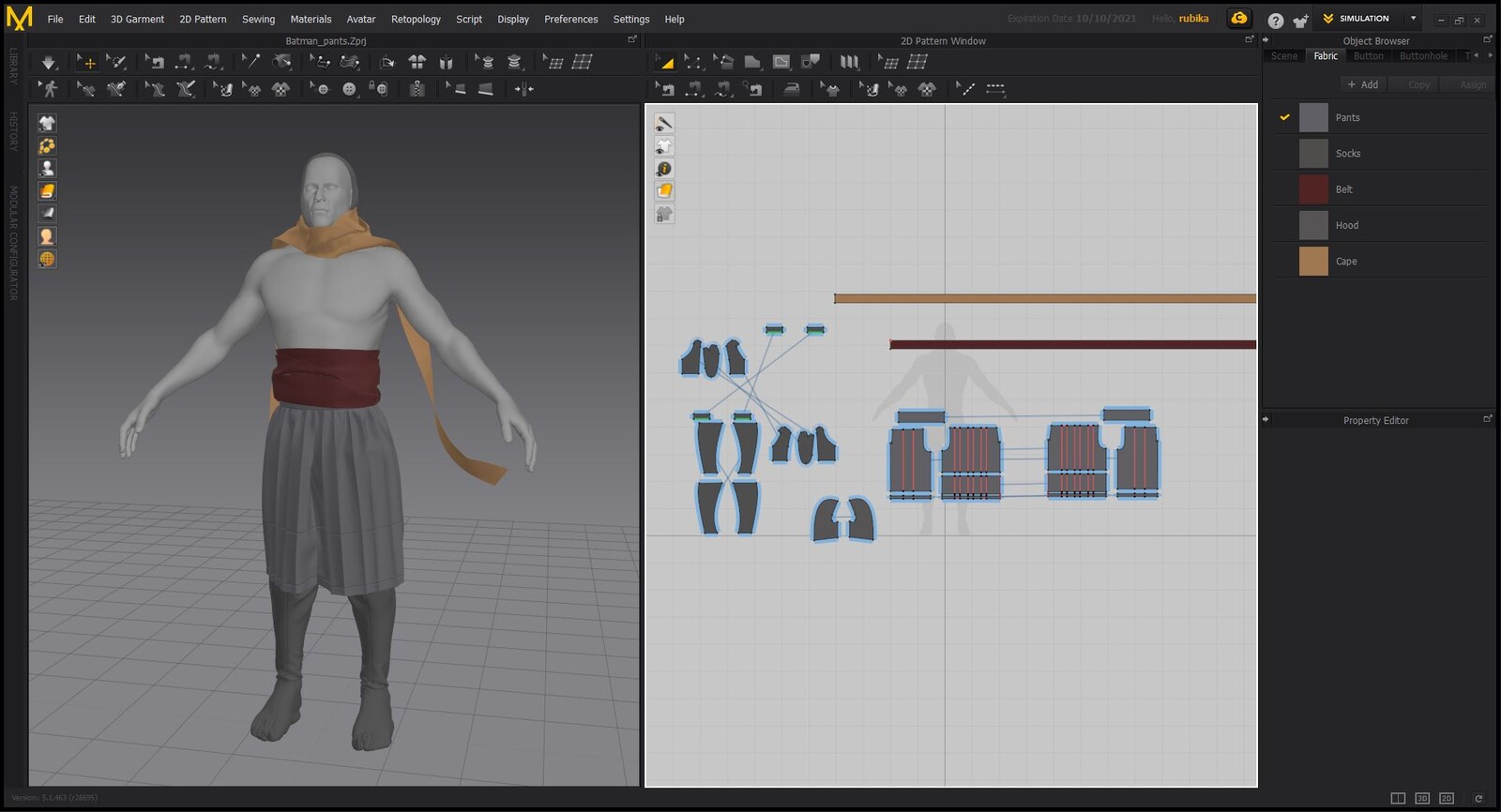Open the Simulation mode dropdown arrow

click(1413, 18)
